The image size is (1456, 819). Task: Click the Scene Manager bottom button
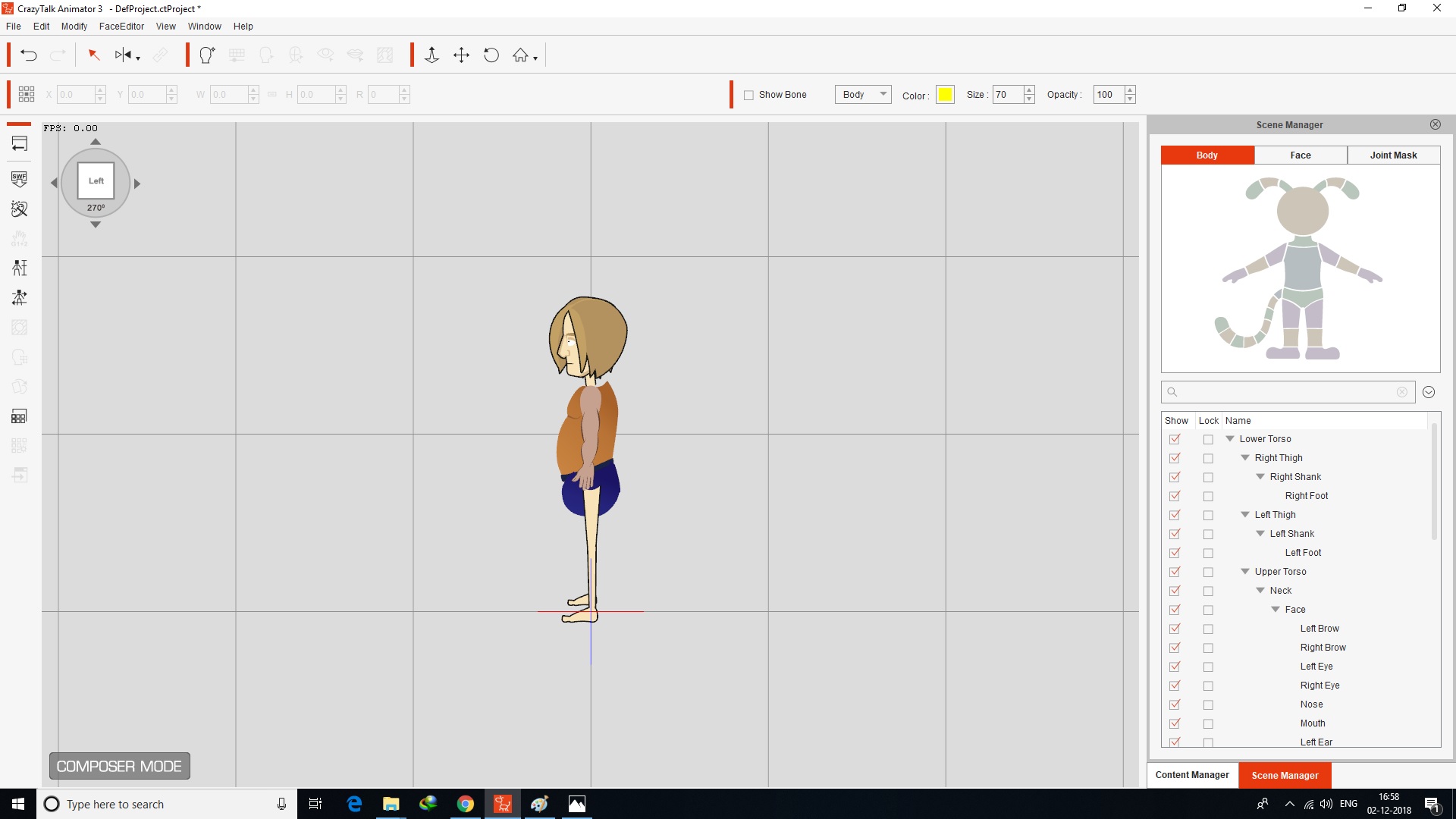(x=1285, y=775)
